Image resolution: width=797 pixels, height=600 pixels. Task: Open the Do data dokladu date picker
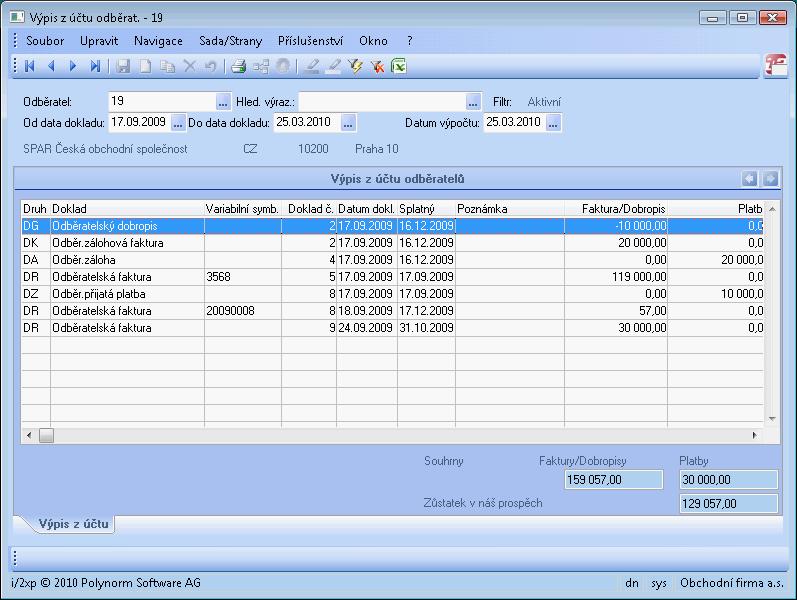pyautogui.click(x=348, y=123)
